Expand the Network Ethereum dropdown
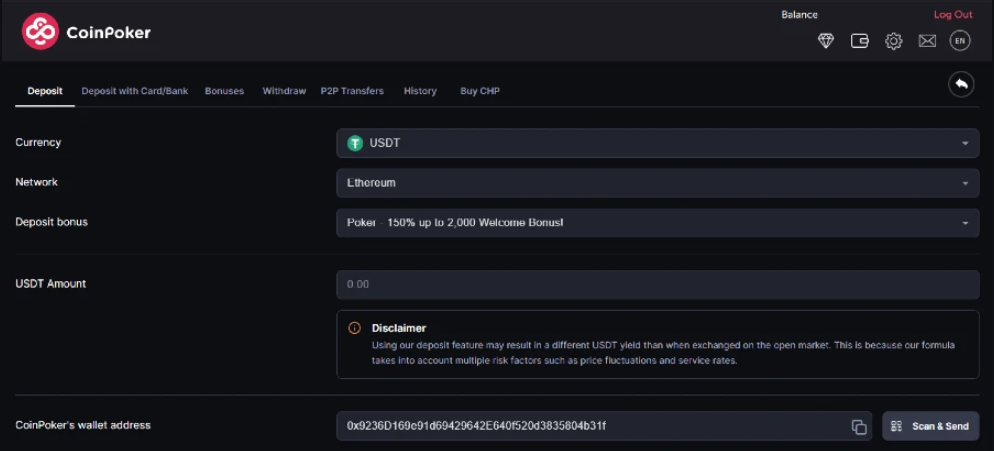This screenshot has height=451, width=994. click(x=657, y=183)
